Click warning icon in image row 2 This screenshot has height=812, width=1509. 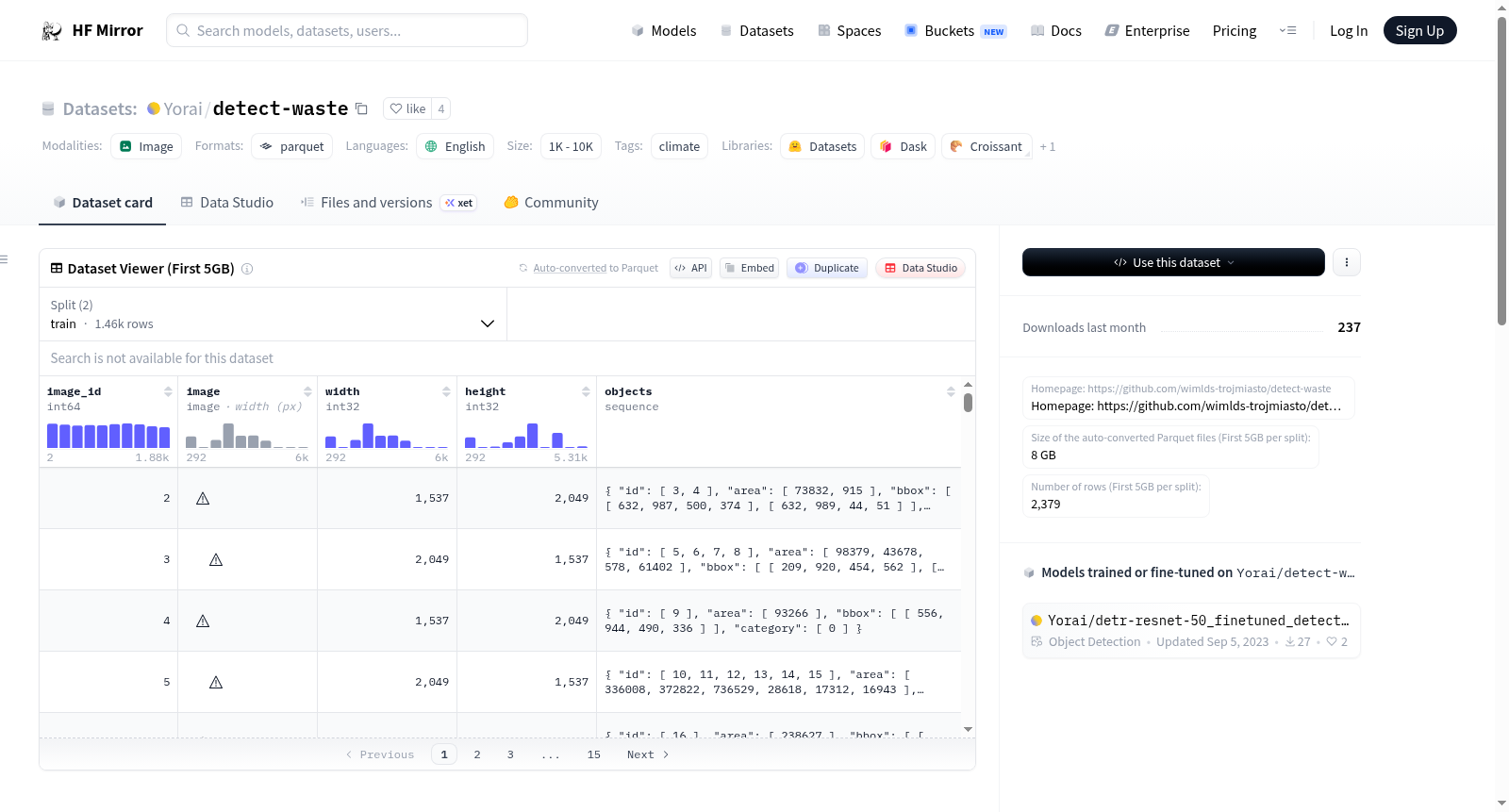point(203,498)
